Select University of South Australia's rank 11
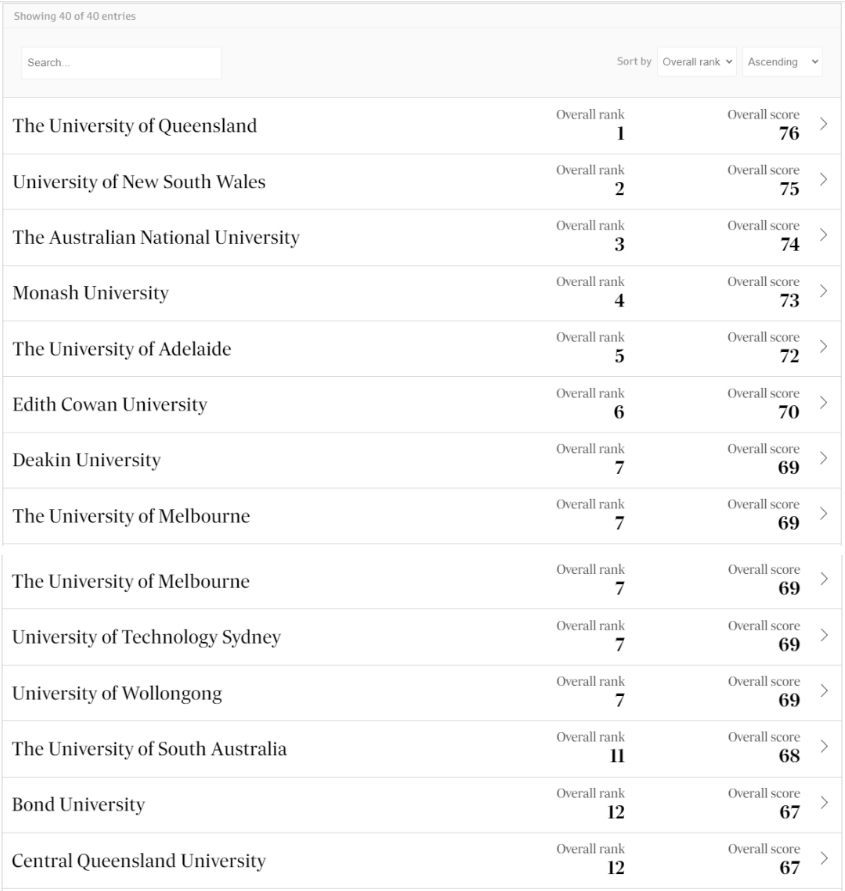The width and height of the screenshot is (845, 891). tap(617, 756)
